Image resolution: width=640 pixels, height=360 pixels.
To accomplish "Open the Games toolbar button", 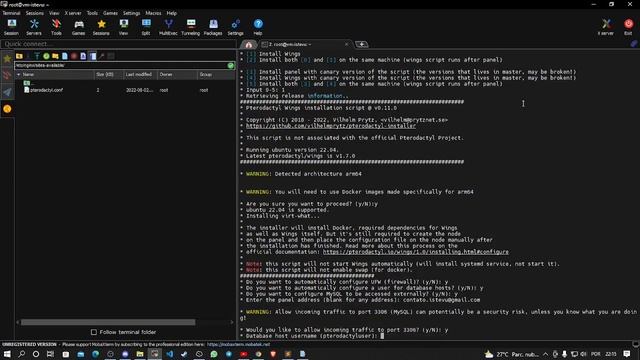I will tap(79, 27).
